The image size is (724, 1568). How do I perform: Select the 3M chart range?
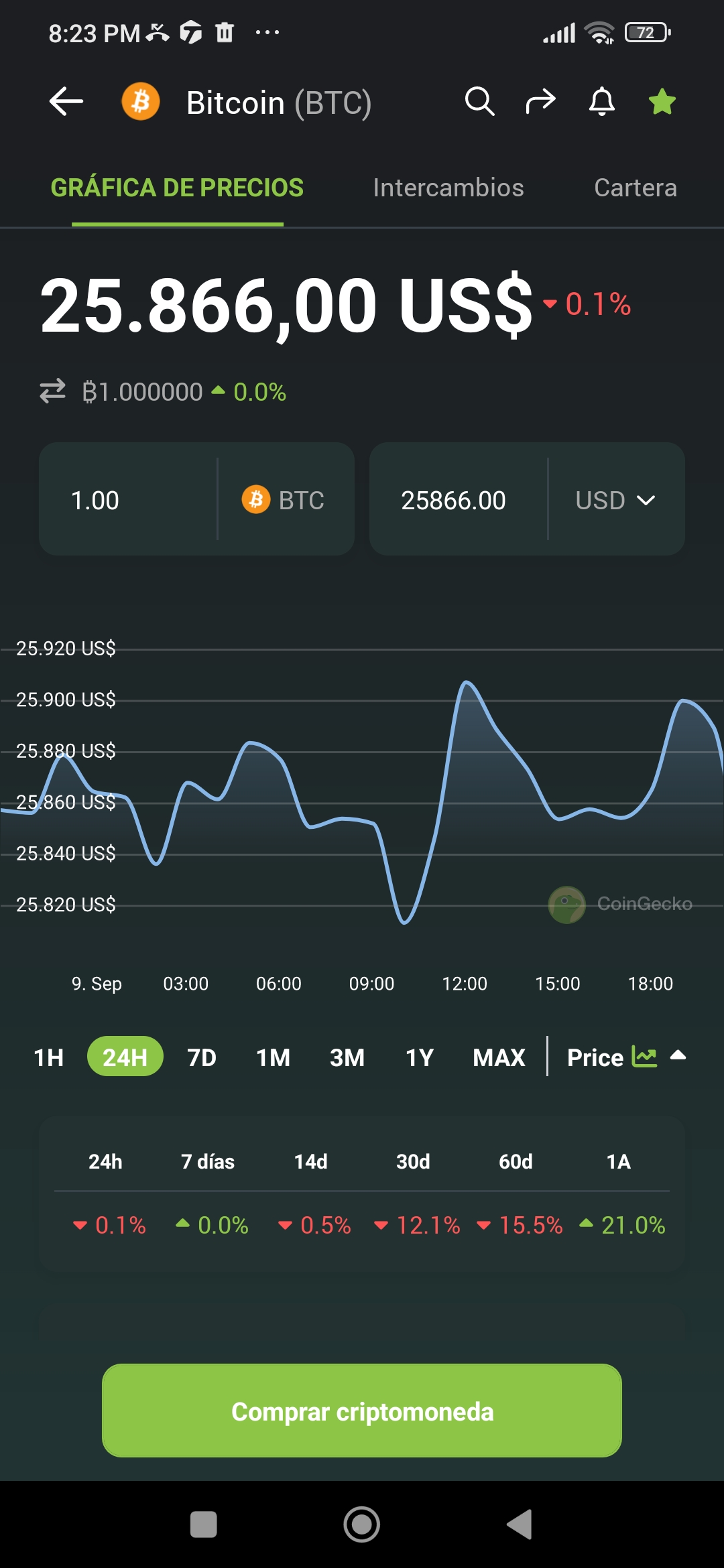click(347, 1057)
